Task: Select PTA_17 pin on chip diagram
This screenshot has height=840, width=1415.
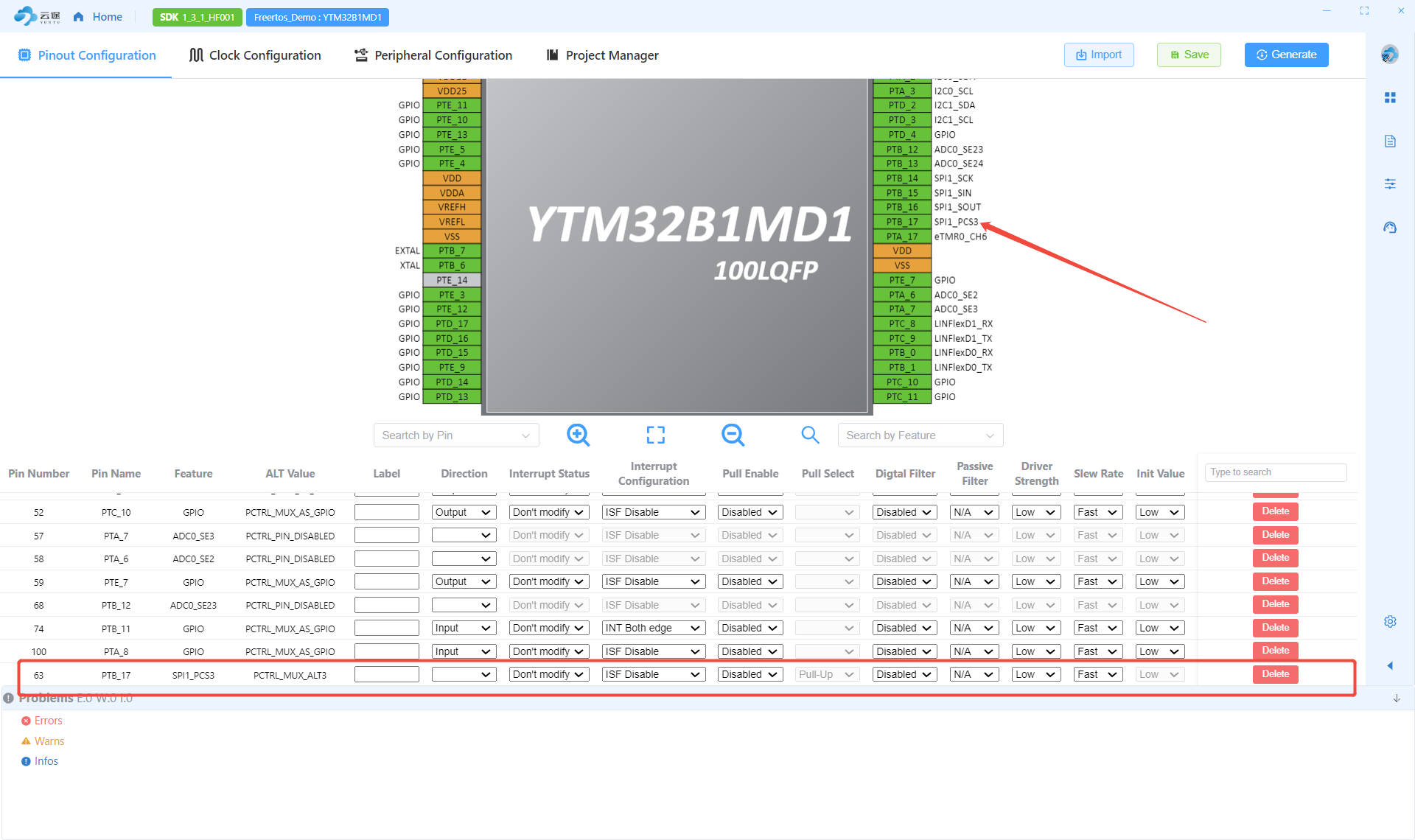Action: [x=902, y=237]
